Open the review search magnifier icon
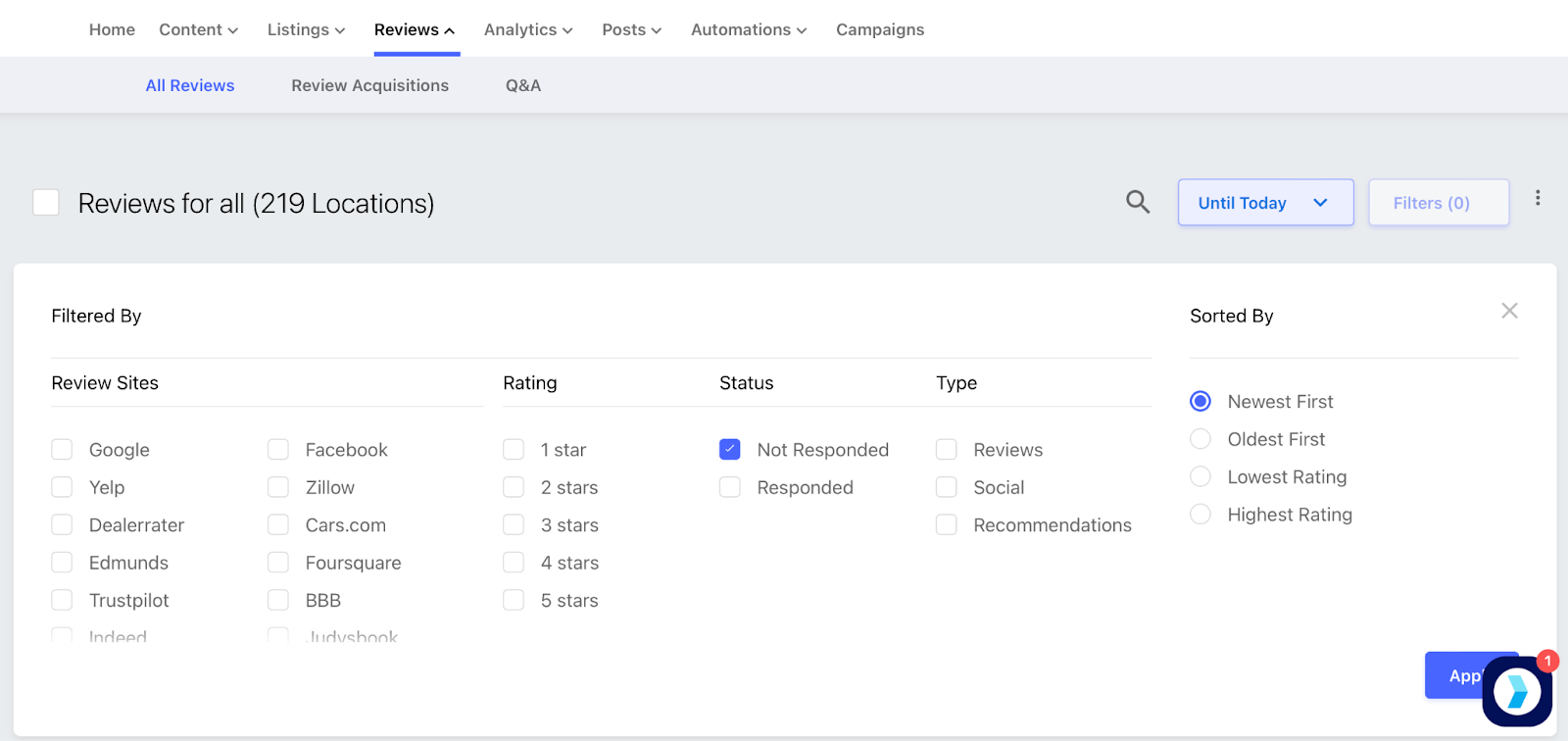1568x741 pixels. coord(1137,202)
